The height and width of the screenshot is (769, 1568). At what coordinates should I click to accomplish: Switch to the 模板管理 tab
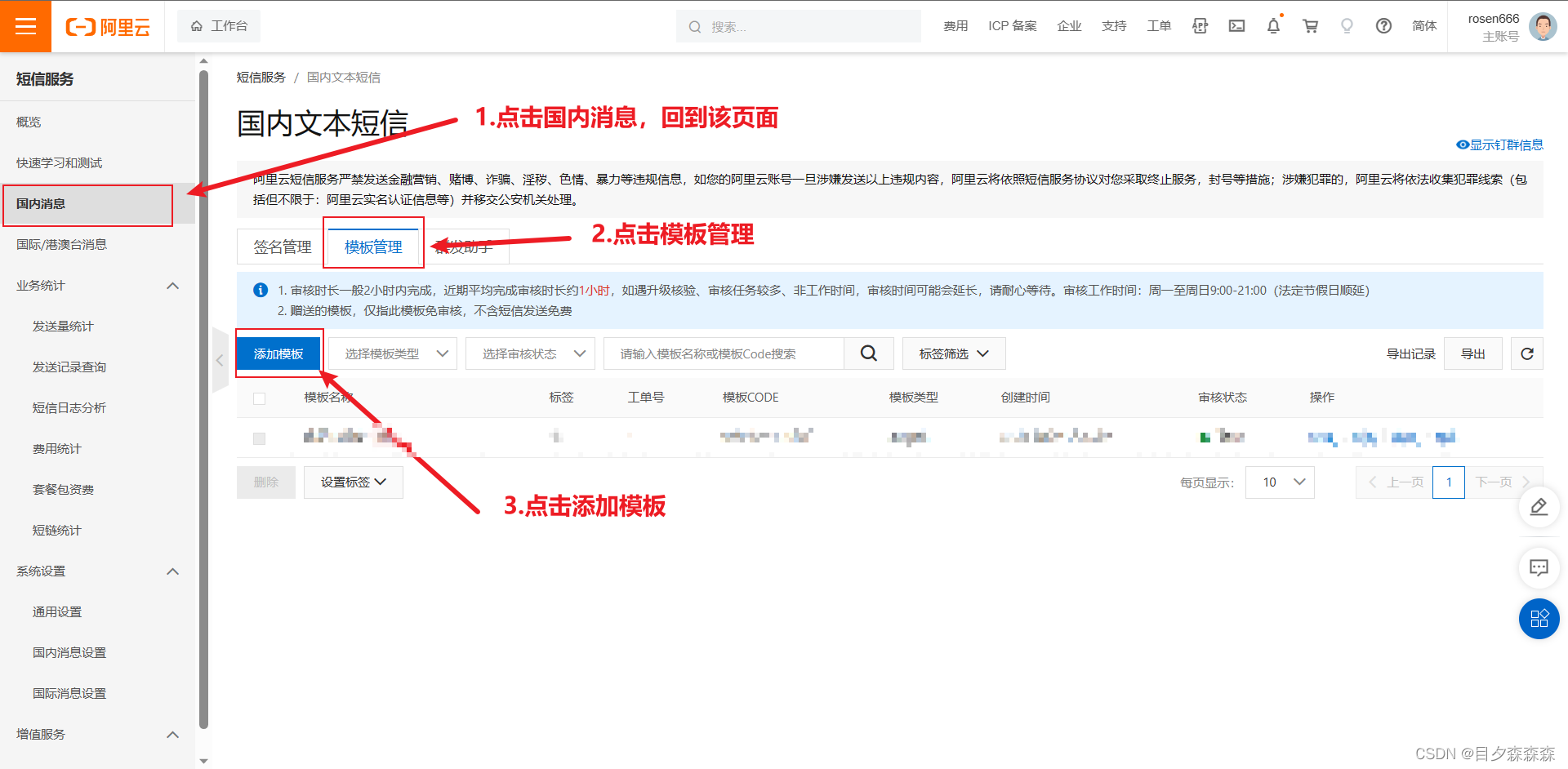pyautogui.click(x=373, y=247)
